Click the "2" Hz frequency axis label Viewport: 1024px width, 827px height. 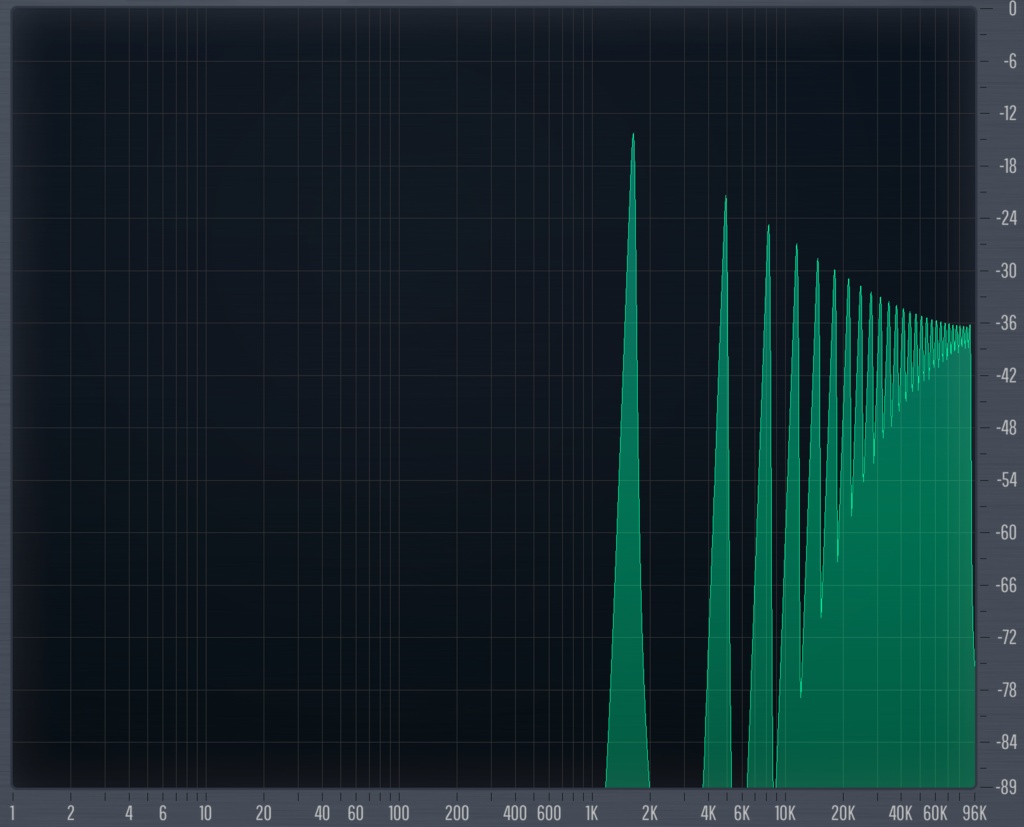(71, 813)
